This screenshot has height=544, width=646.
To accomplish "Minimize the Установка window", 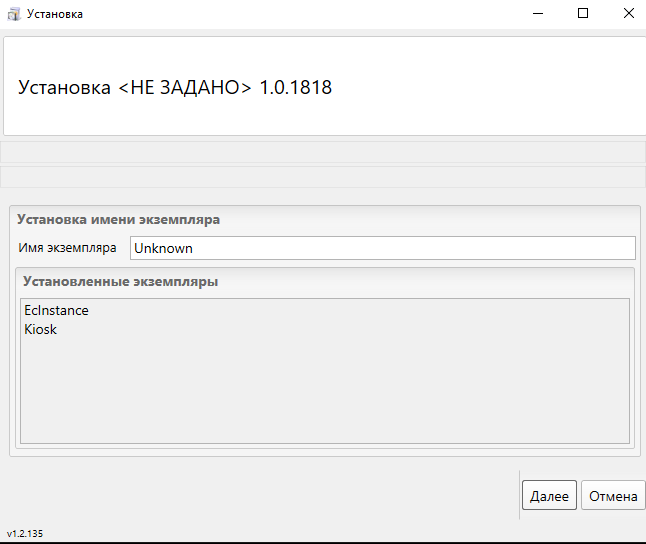I will point(538,14).
